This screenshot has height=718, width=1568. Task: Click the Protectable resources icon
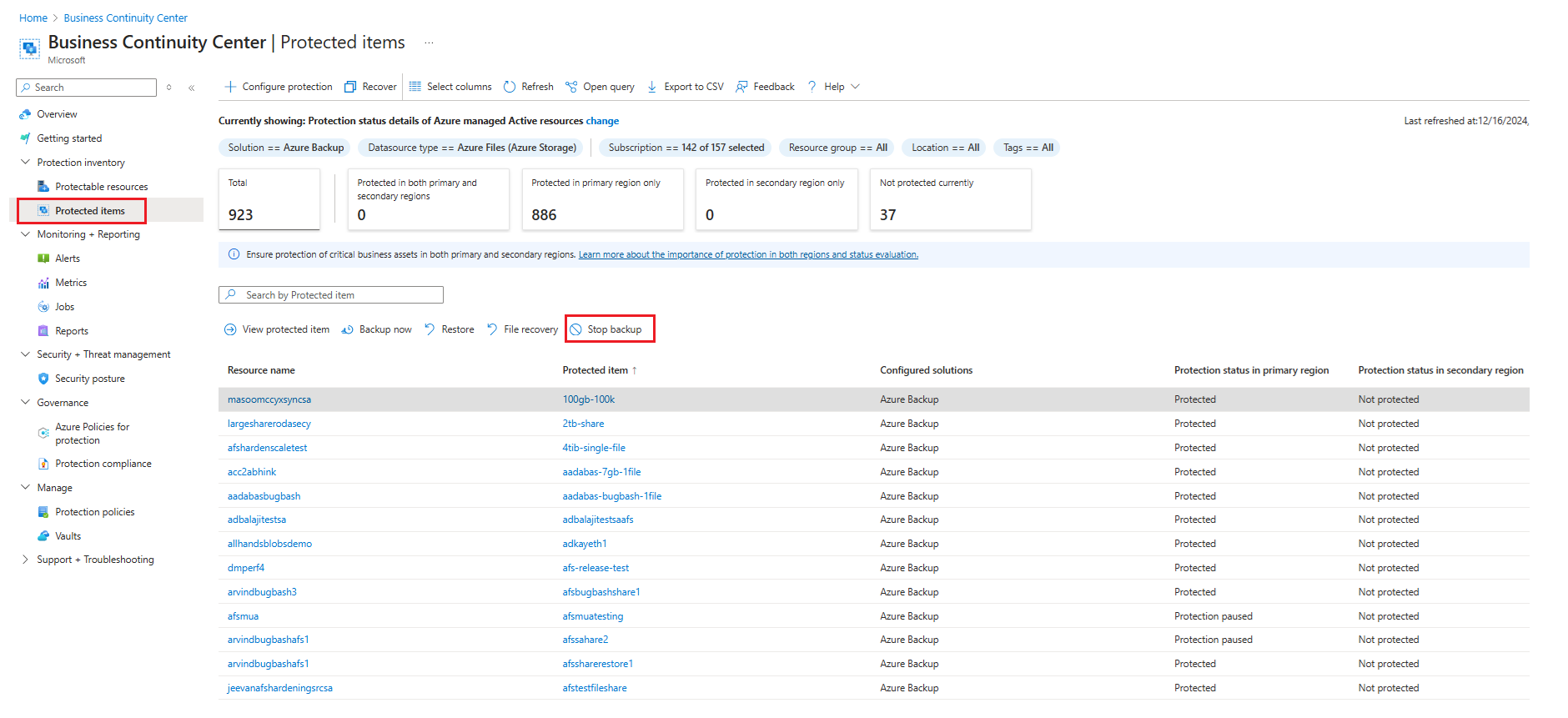43,187
